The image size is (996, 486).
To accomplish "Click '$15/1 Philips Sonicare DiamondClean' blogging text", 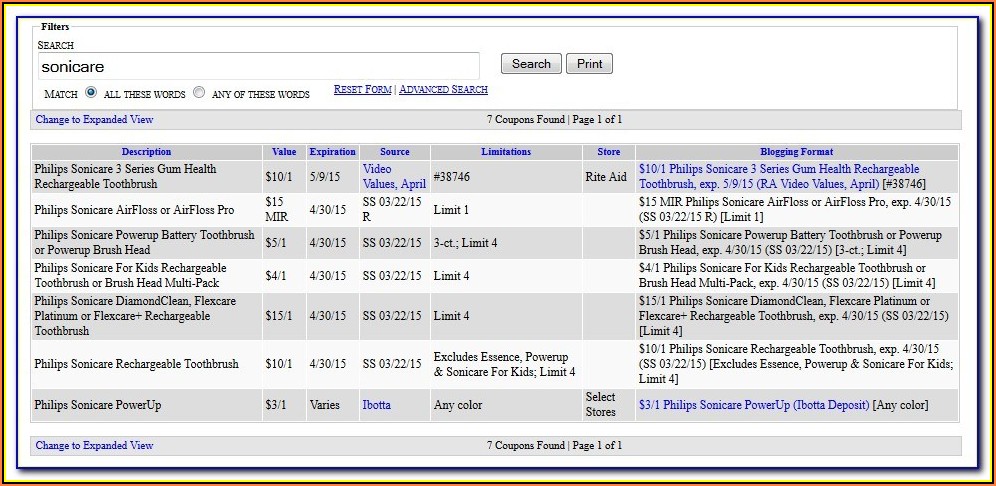I will tap(793, 316).
